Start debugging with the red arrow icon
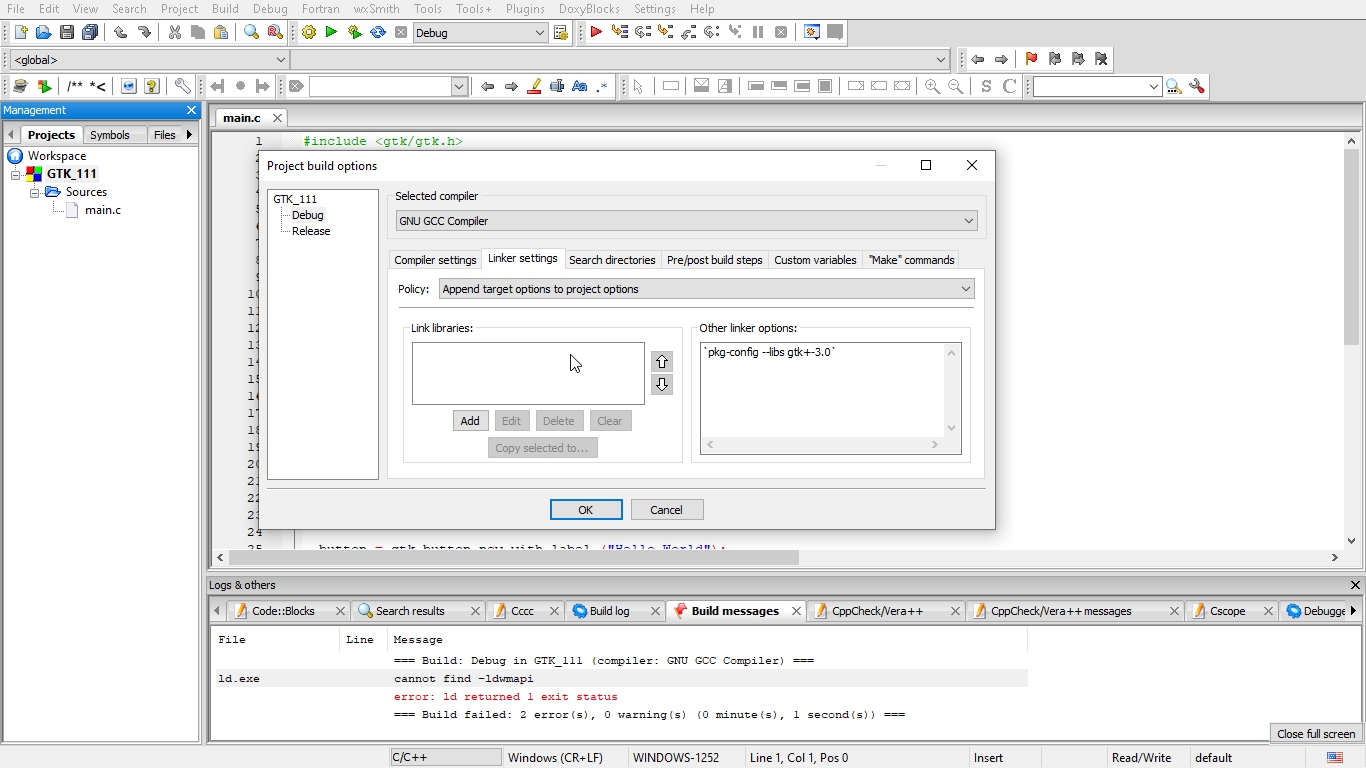 point(596,33)
